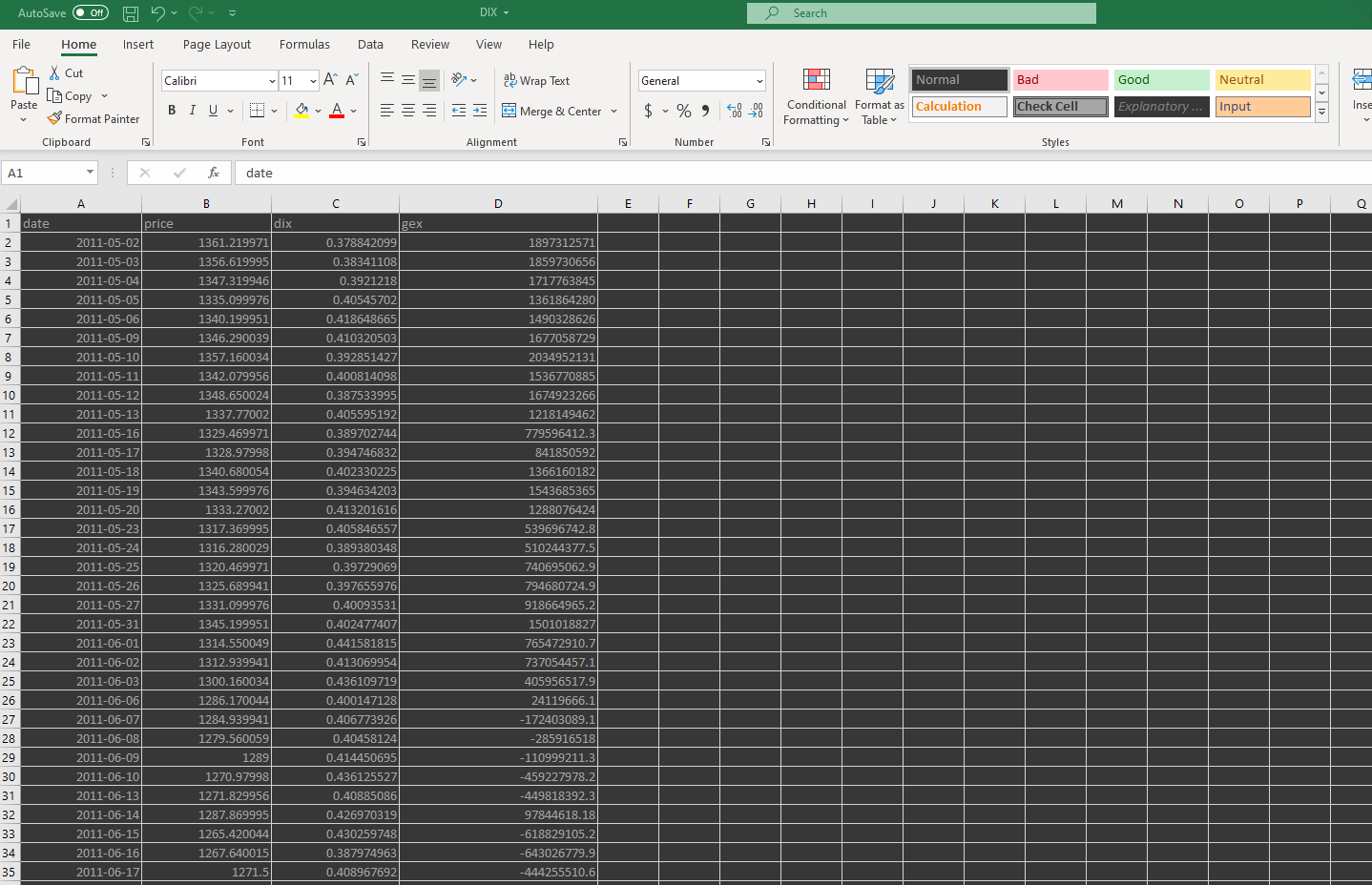Decrease cell indent
This screenshot has height=885, width=1372.
pyautogui.click(x=459, y=111)
